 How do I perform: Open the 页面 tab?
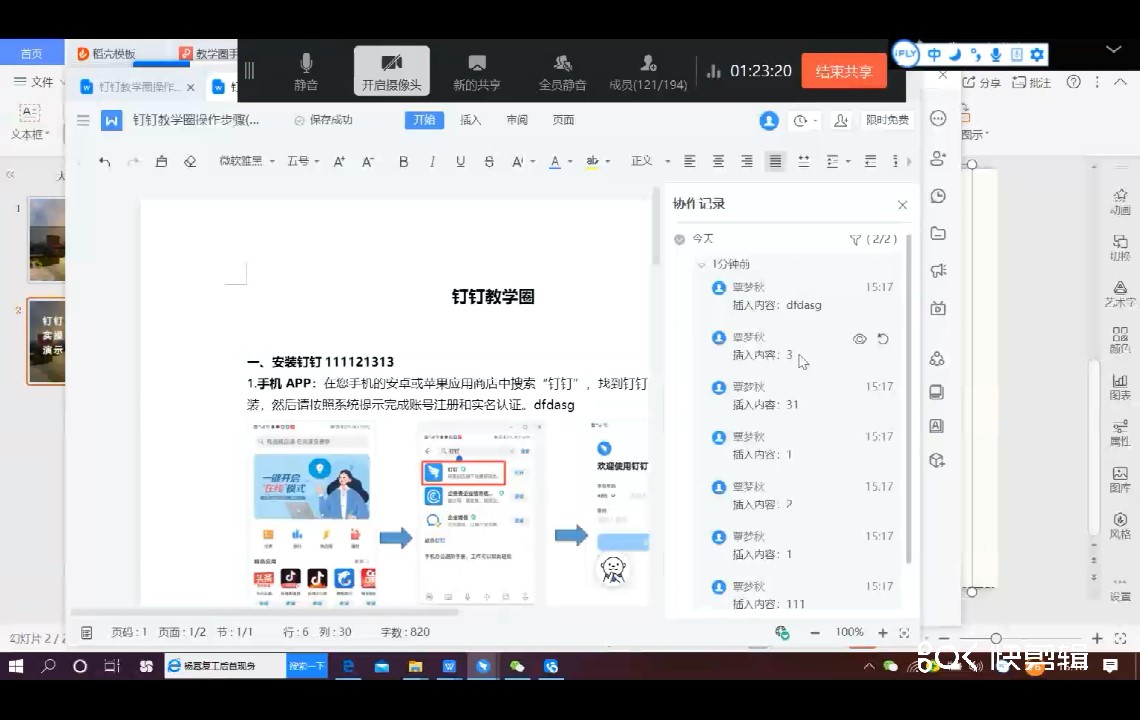coord(563,120)
